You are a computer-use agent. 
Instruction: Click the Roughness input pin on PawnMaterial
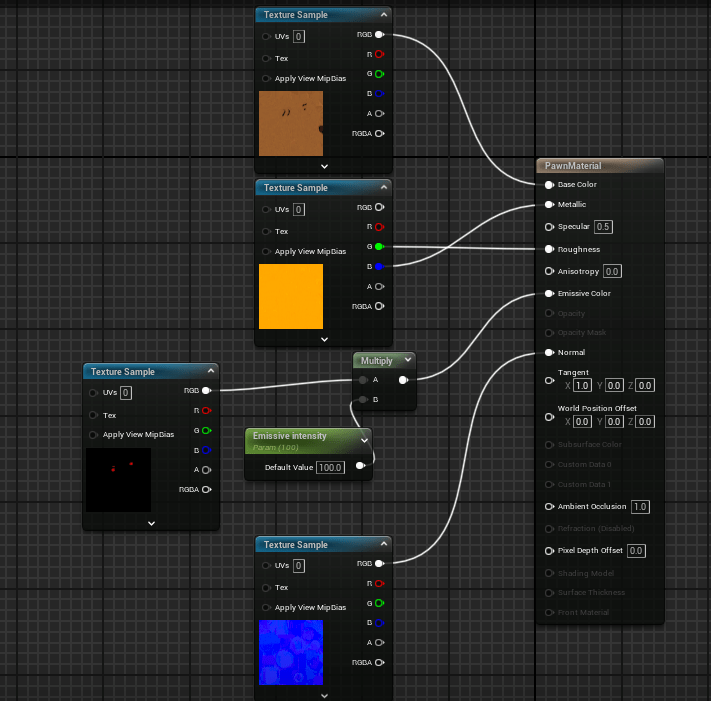tap(549, 249)
